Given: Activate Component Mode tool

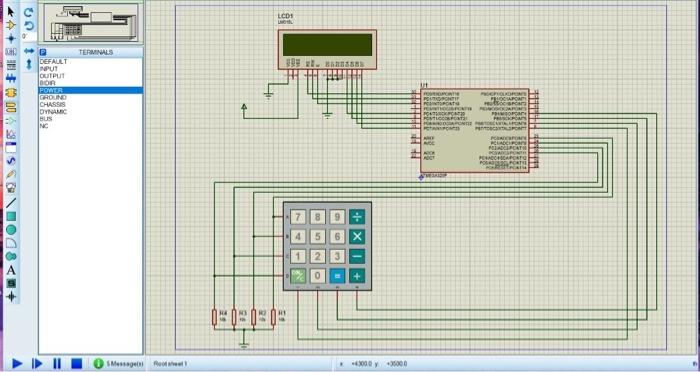Looking at the screenshot, I should pyautogui.click(x=11, y=25).
